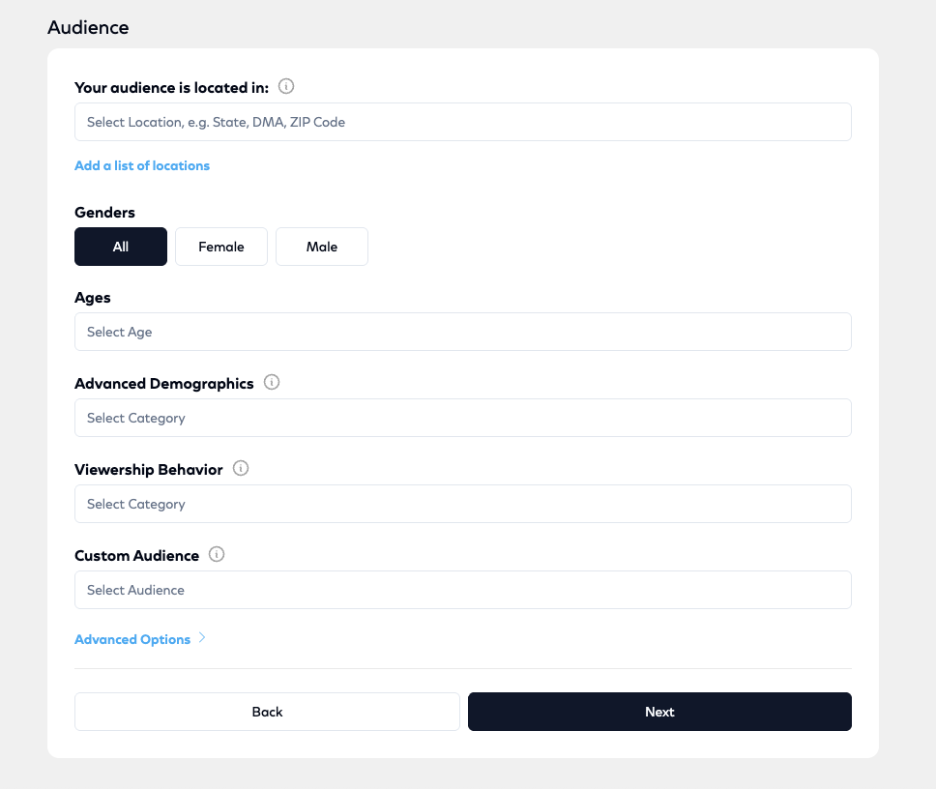Click the info icon beside audience location label

click(286, 87)
